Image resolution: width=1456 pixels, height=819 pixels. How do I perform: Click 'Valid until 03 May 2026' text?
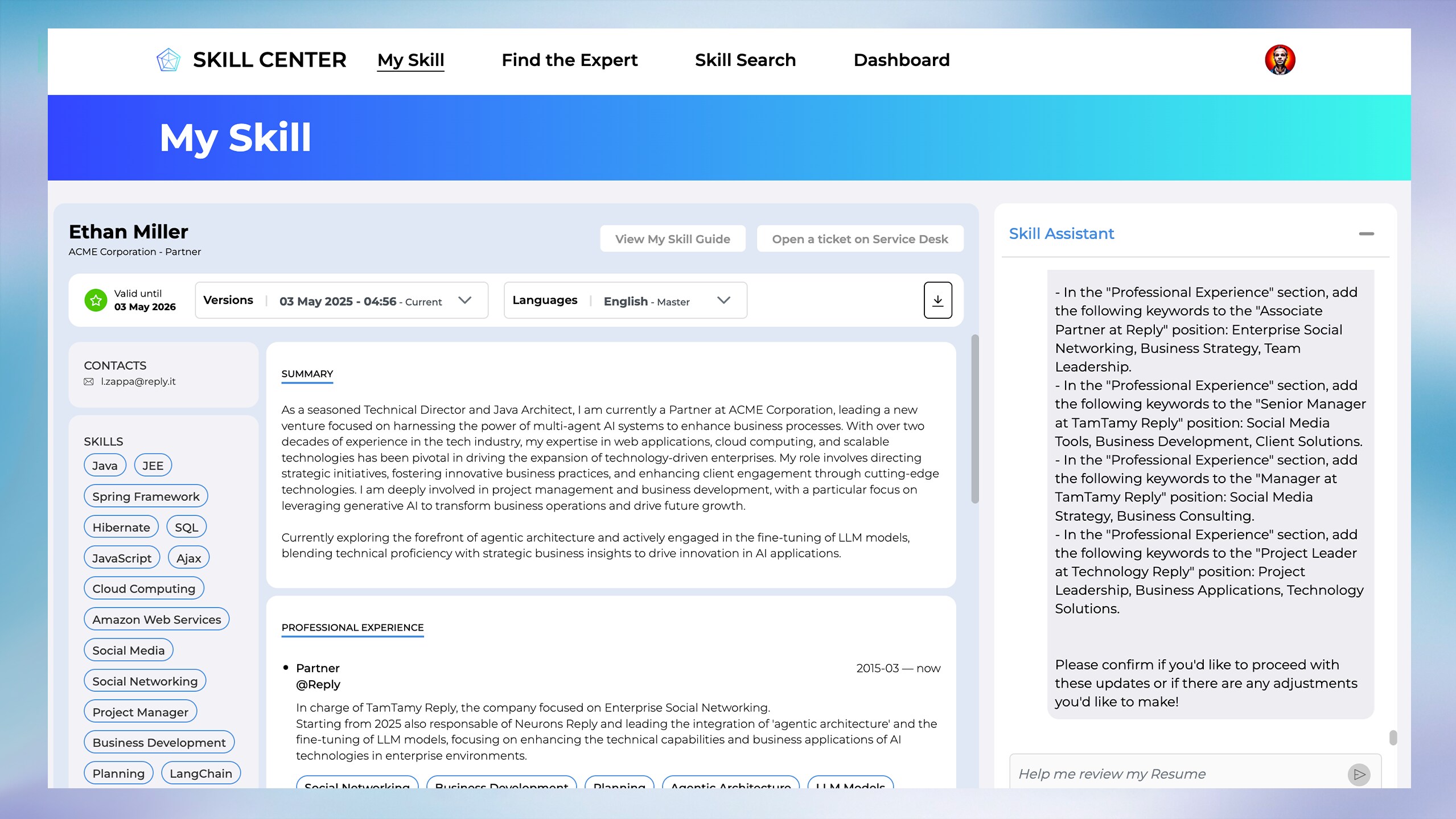[x=145, y=300]
